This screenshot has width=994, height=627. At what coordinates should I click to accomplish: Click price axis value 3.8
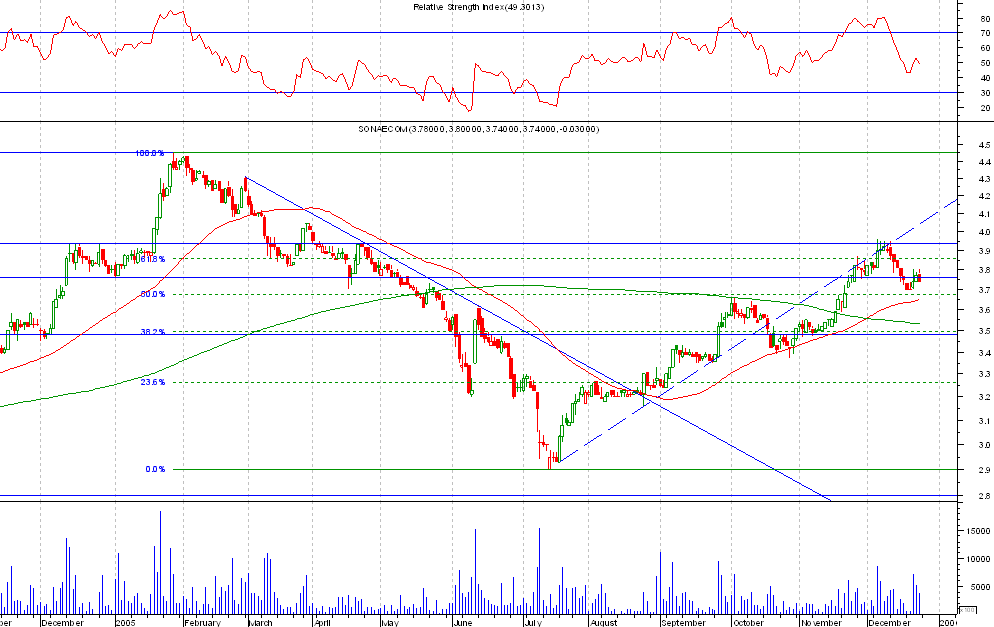click(984, 270)
